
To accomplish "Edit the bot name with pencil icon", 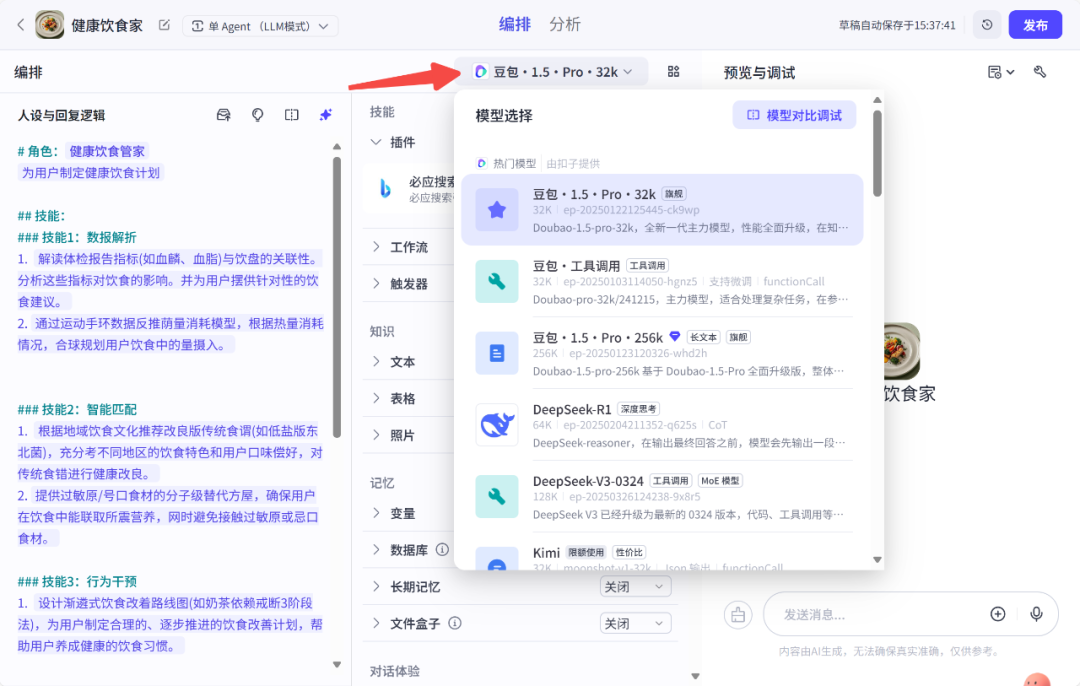I will click(164, 25).
